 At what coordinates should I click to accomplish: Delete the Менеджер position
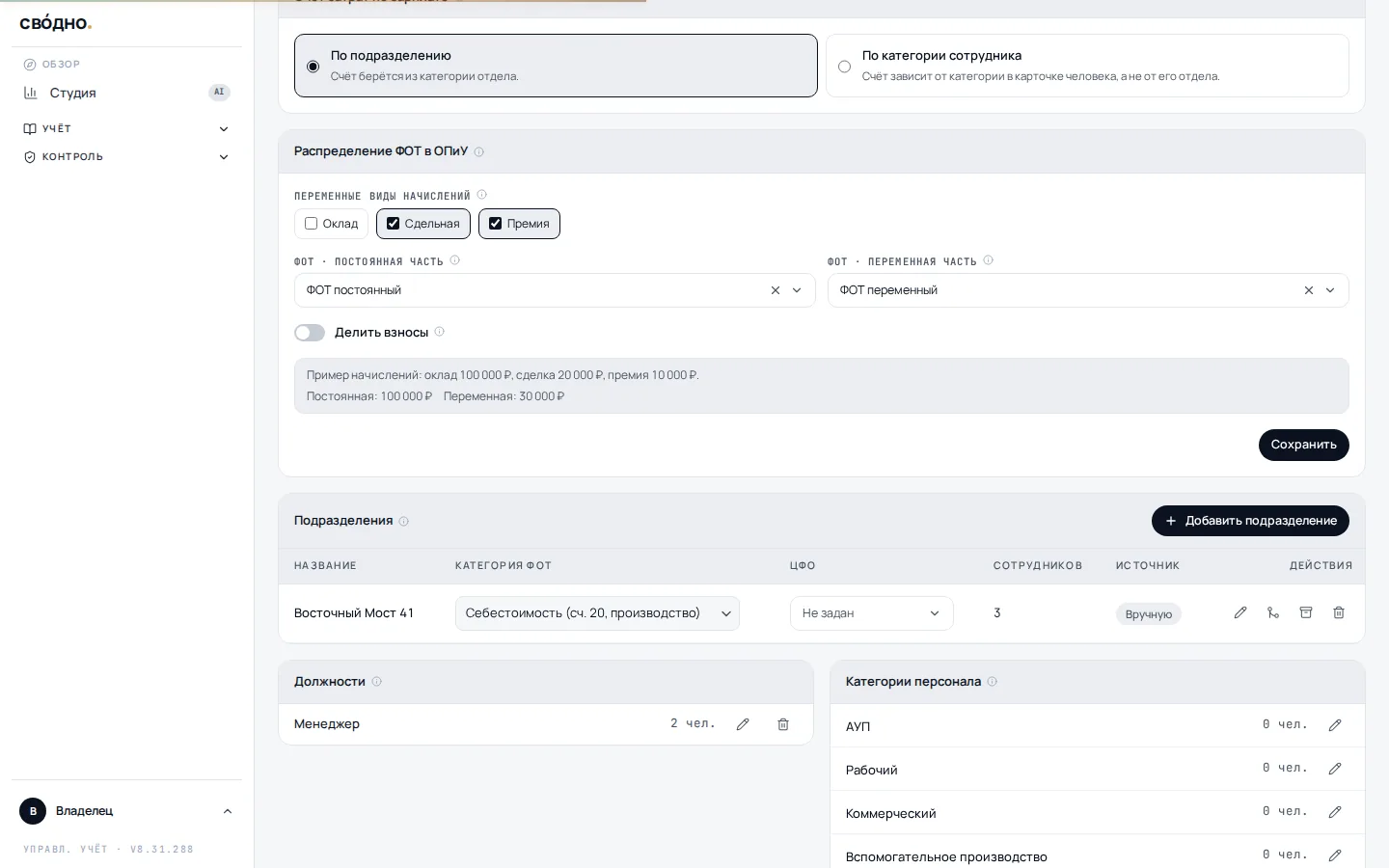coord(783,724)
